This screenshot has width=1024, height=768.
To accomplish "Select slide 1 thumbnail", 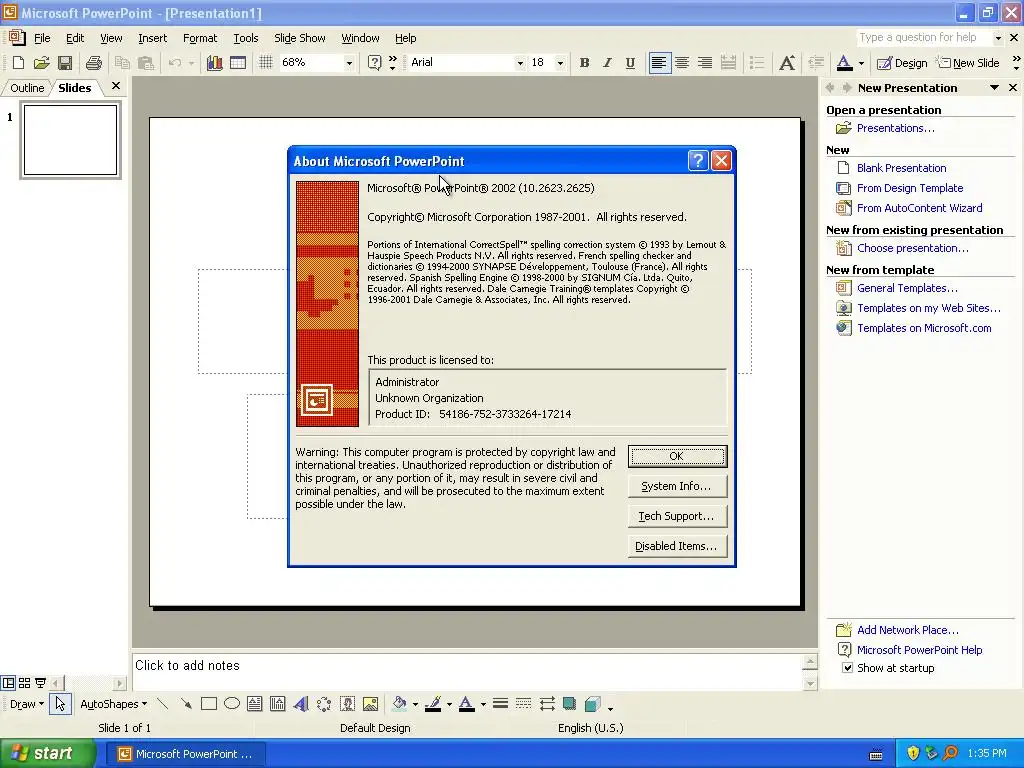I will tap(71, 140).
